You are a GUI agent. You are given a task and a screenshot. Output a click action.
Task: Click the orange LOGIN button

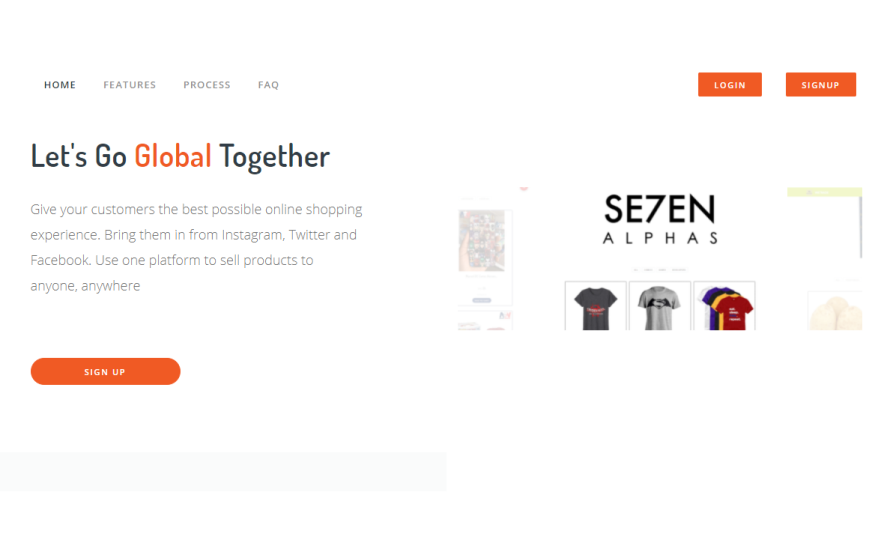(x=729, y=85)
